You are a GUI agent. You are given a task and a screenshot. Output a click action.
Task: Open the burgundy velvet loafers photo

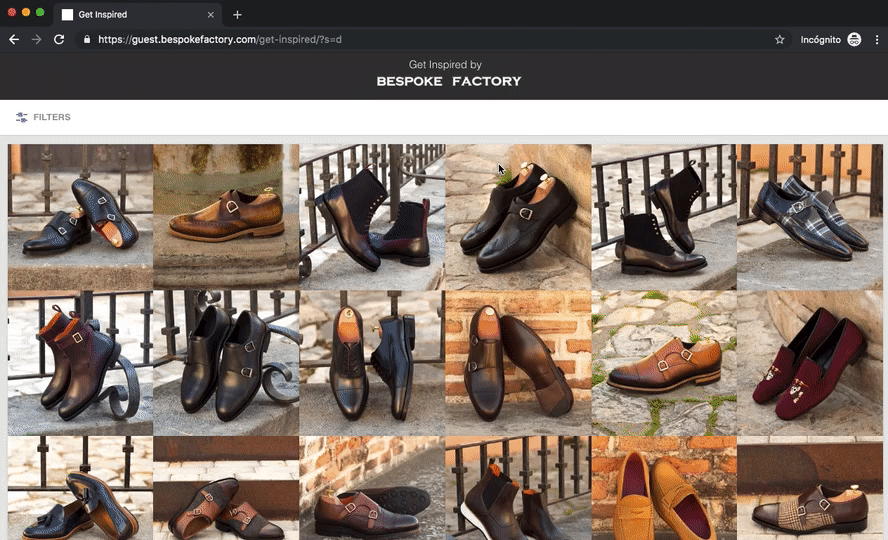(810, 362)
